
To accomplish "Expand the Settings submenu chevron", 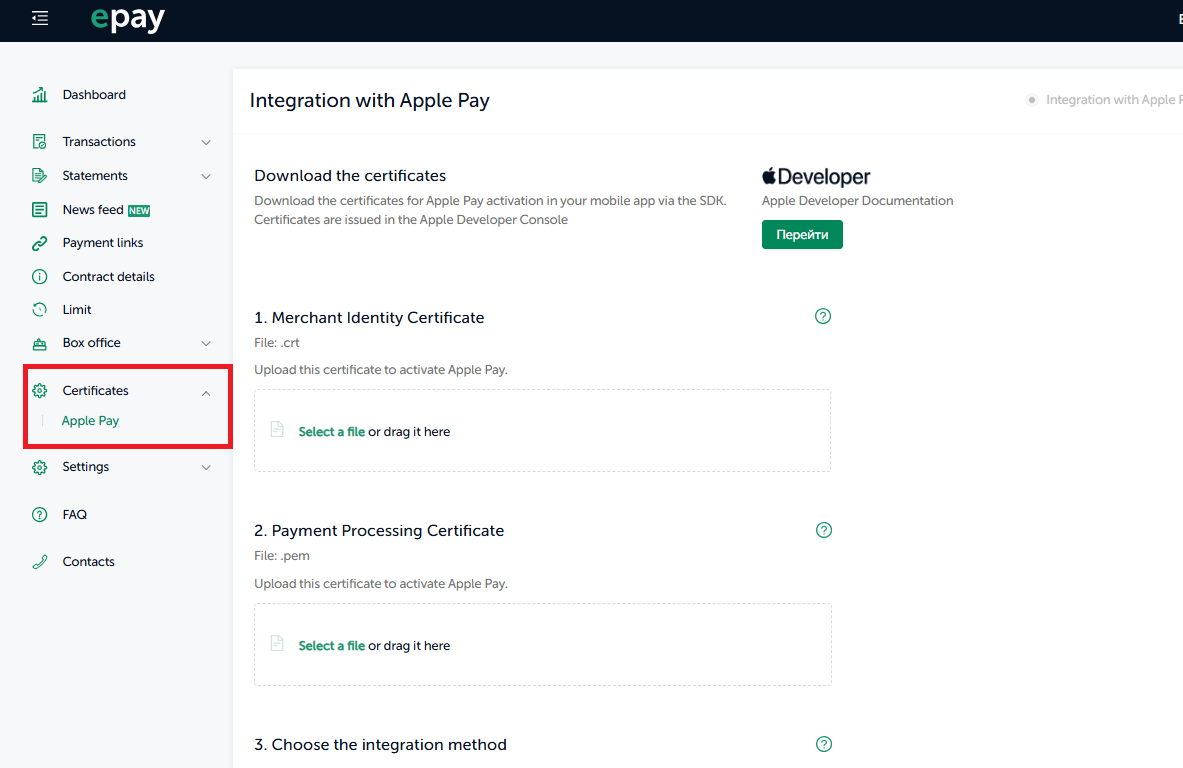I will point(206,467).
